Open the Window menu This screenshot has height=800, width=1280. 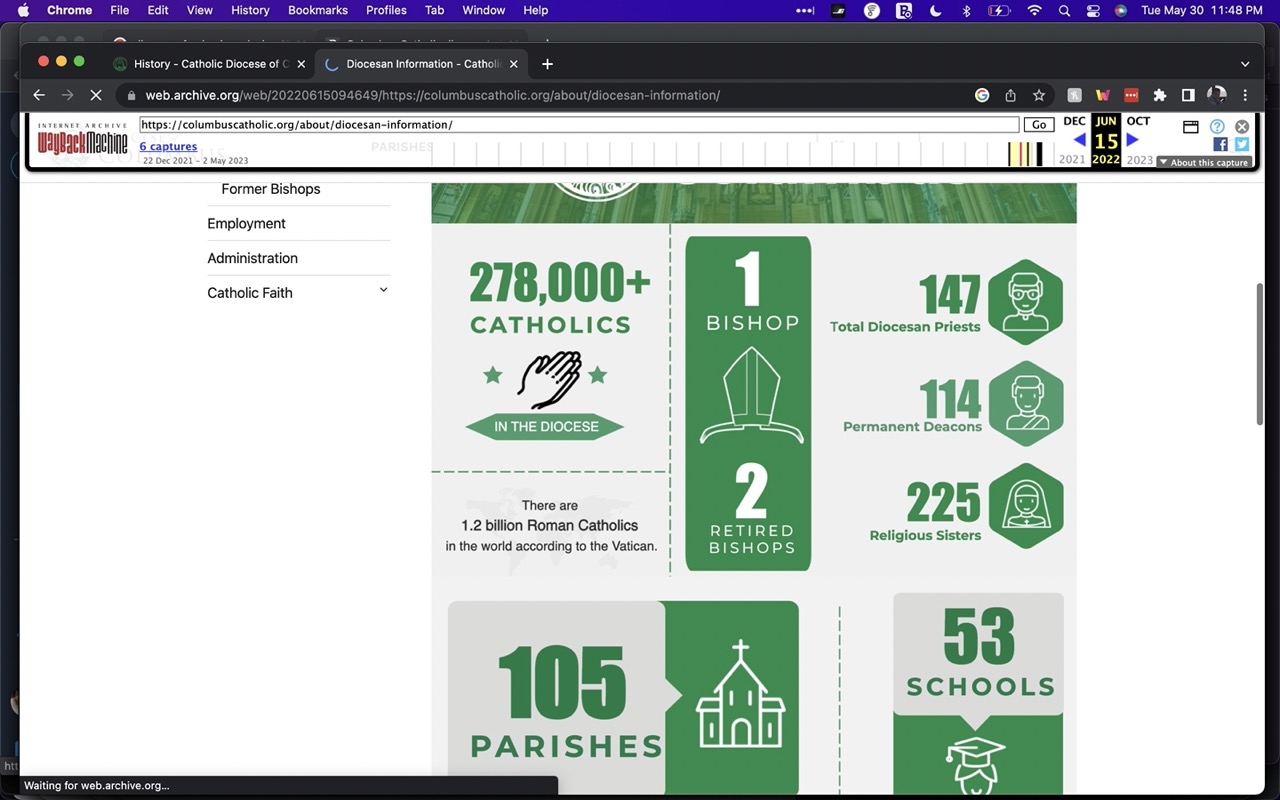point(483,10)
